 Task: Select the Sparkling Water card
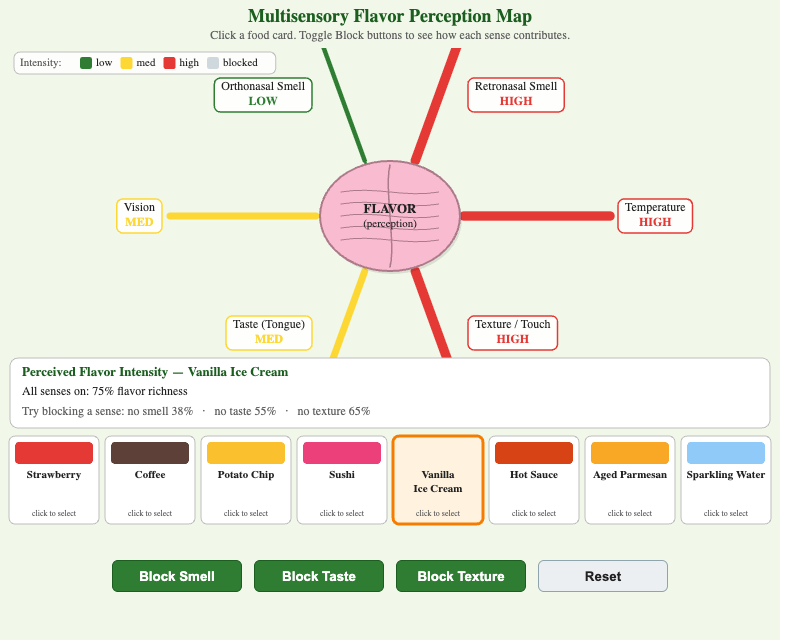[x=726, y=480]
